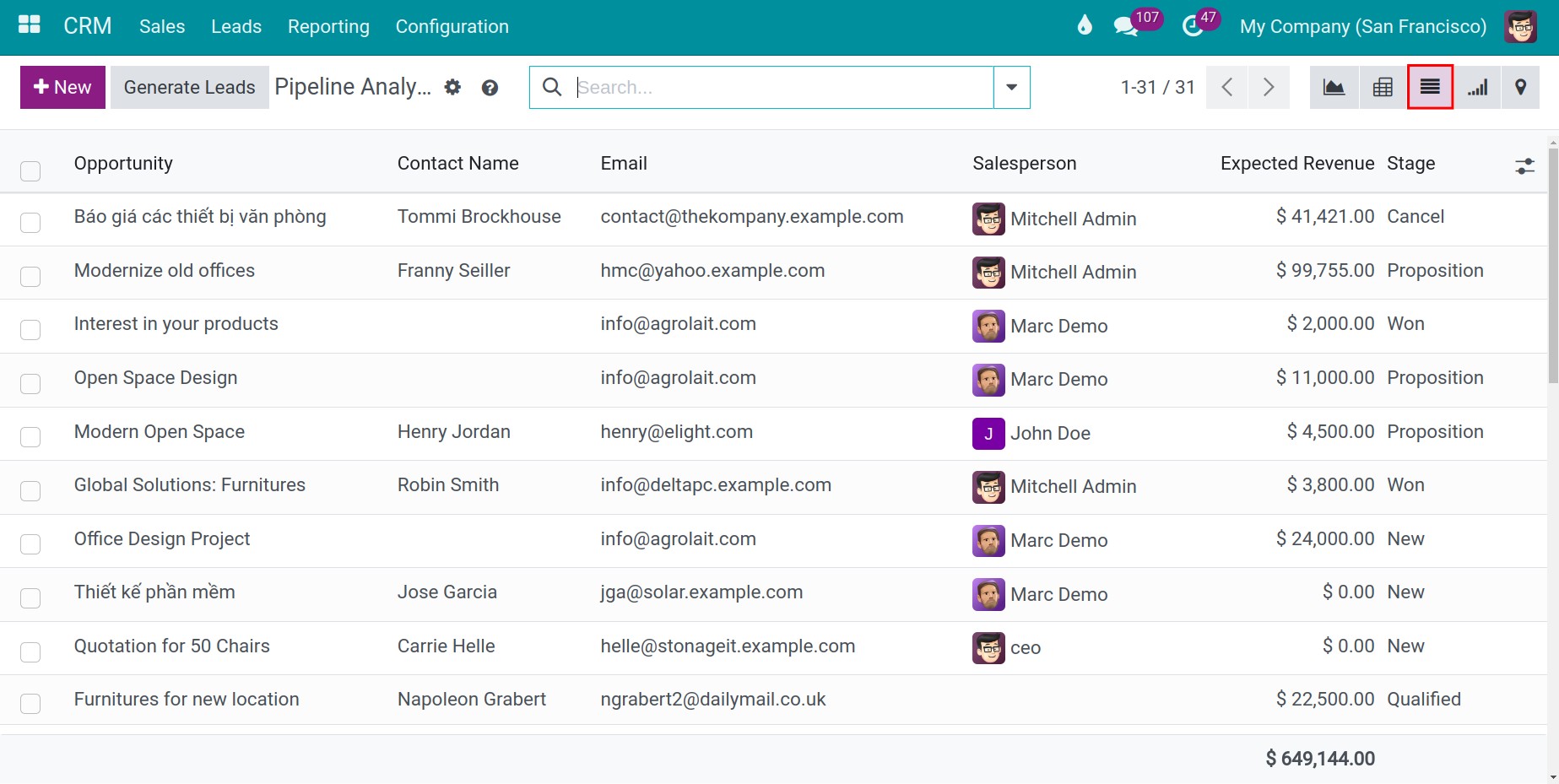Open the Configuration menu

pos(452,26)
